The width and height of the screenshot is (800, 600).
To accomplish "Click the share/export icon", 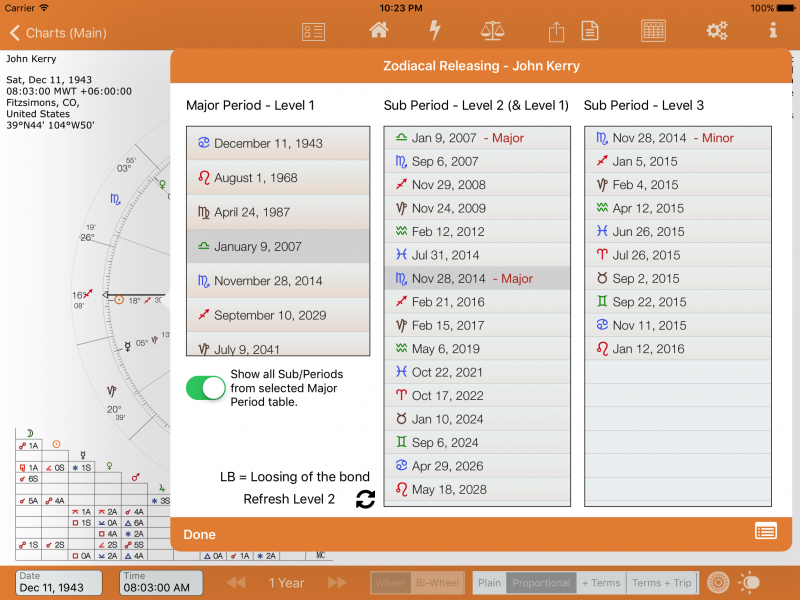I will point(555,31).
